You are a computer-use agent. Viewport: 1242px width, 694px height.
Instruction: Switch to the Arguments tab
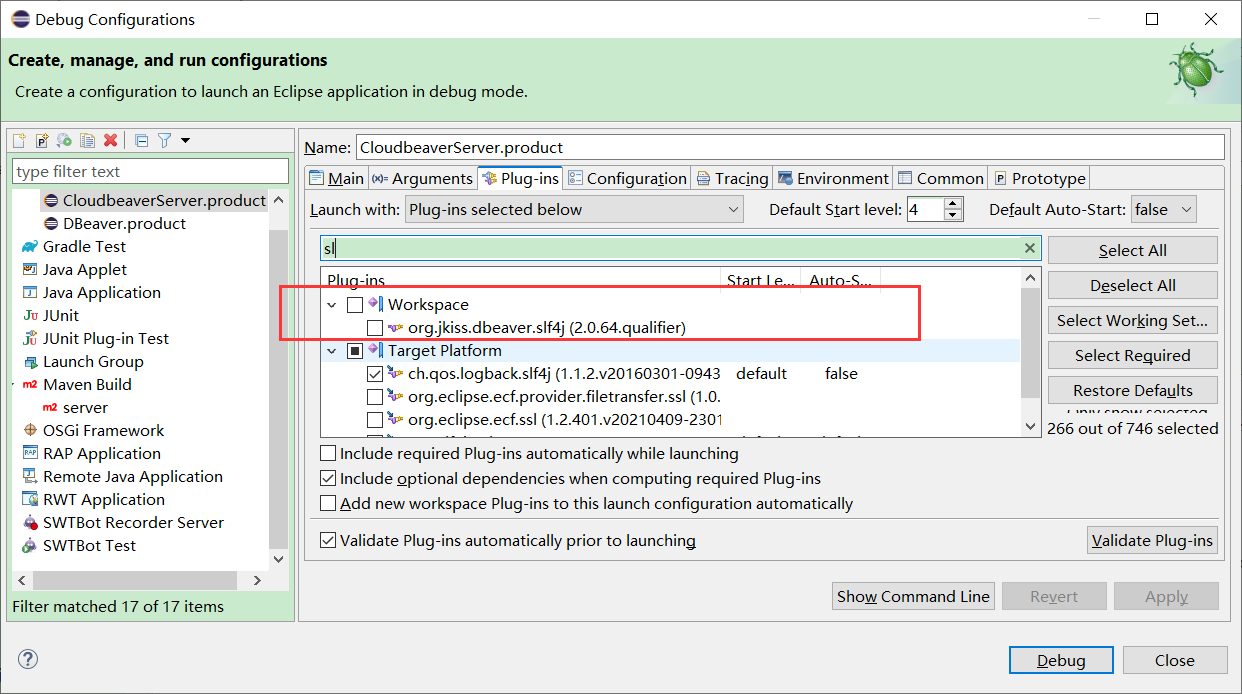(423, 178)
